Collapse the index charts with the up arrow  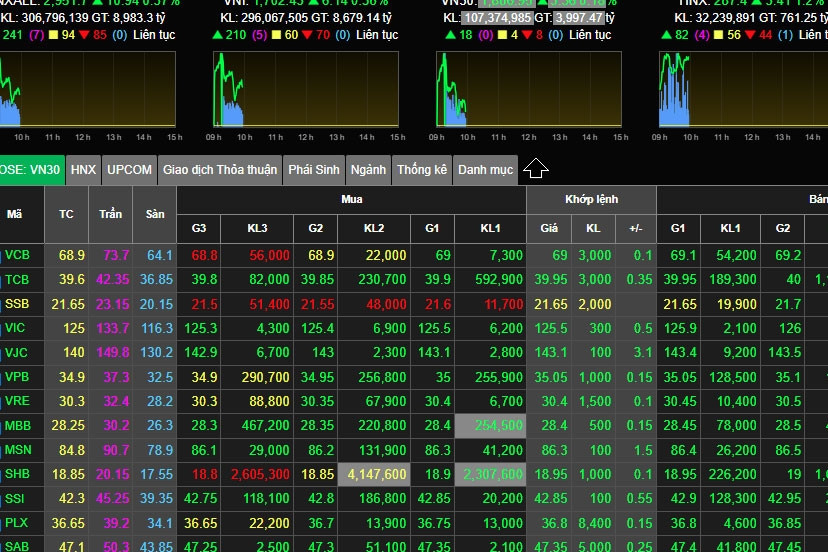536,169
